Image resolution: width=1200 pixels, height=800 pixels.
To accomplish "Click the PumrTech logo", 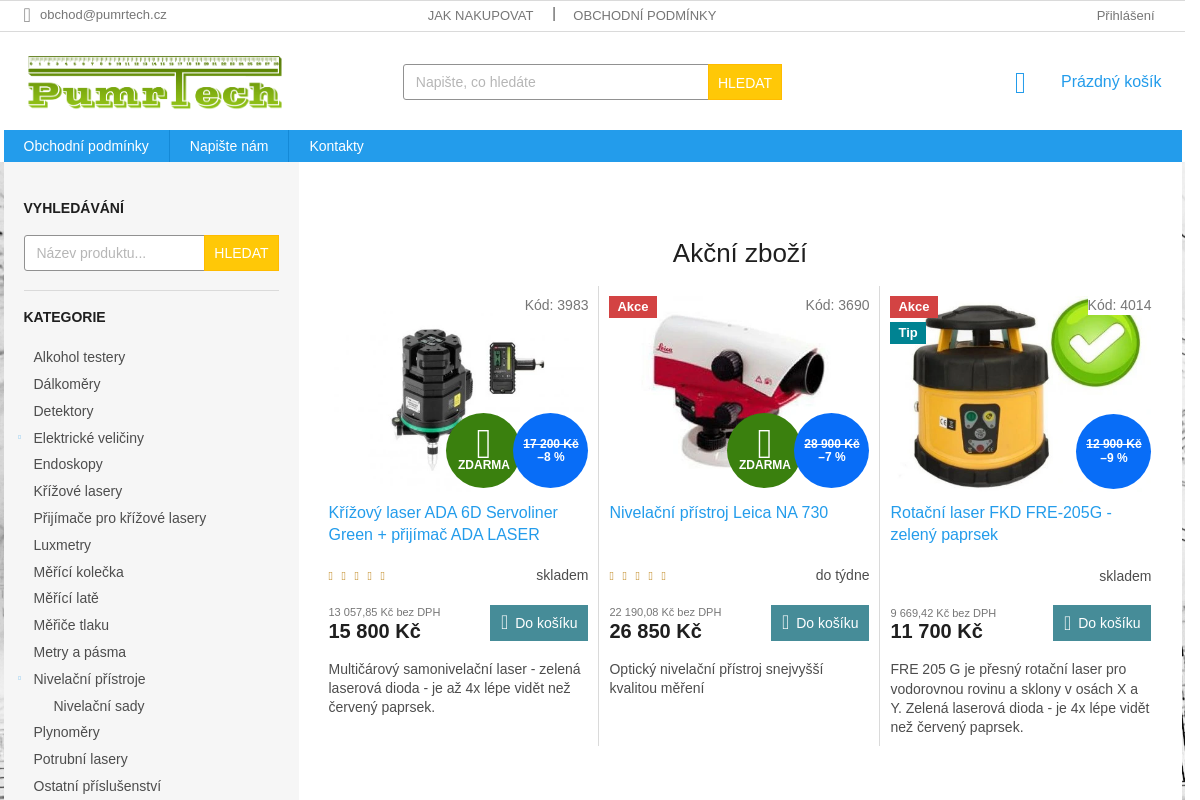I will pyautogui.click(x=155, y=82).
